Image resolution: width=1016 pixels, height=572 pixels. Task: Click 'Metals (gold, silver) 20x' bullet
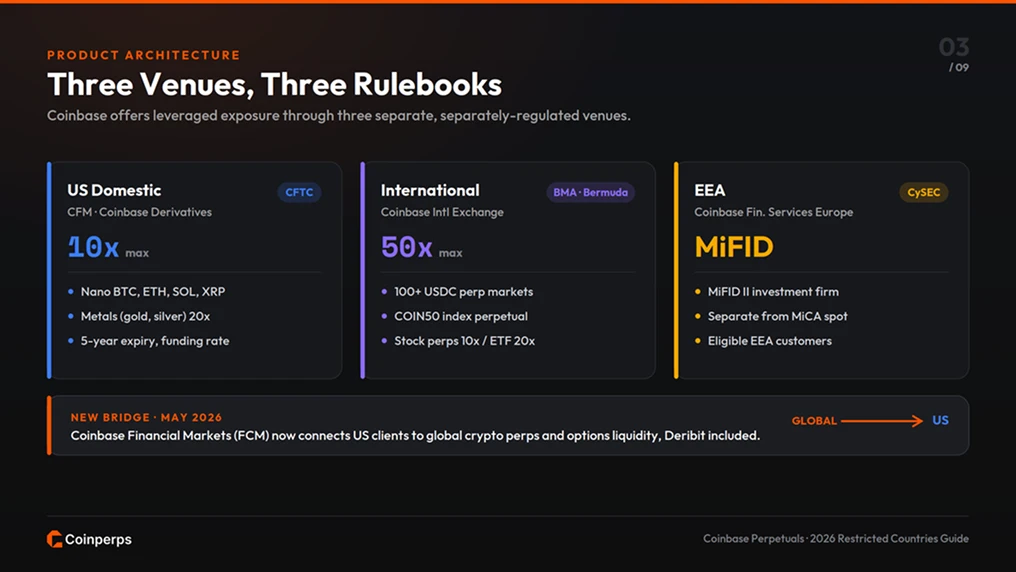pos(145,316)
